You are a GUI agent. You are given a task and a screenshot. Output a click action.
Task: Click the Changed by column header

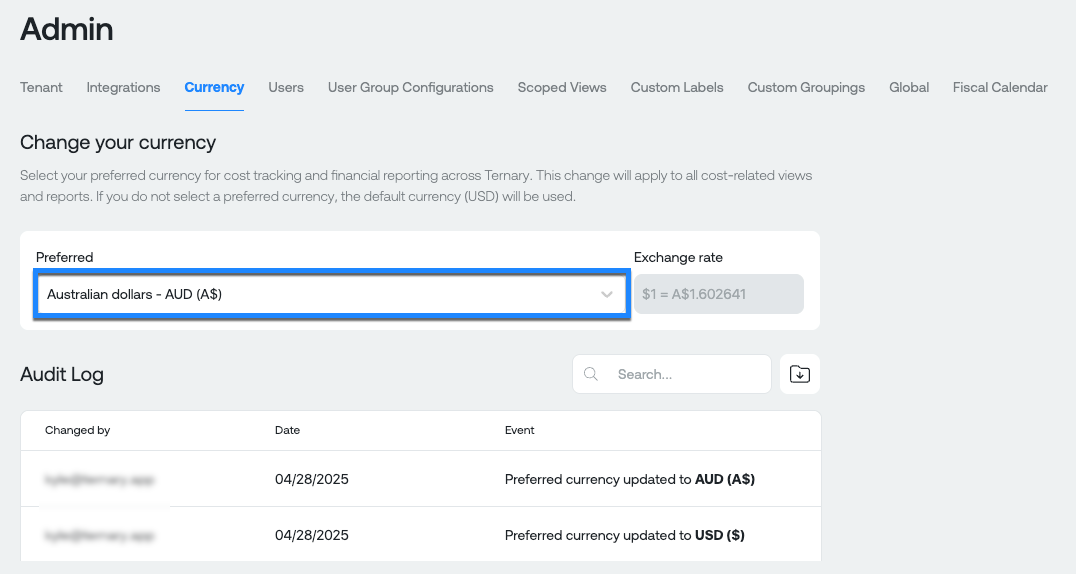78,430
